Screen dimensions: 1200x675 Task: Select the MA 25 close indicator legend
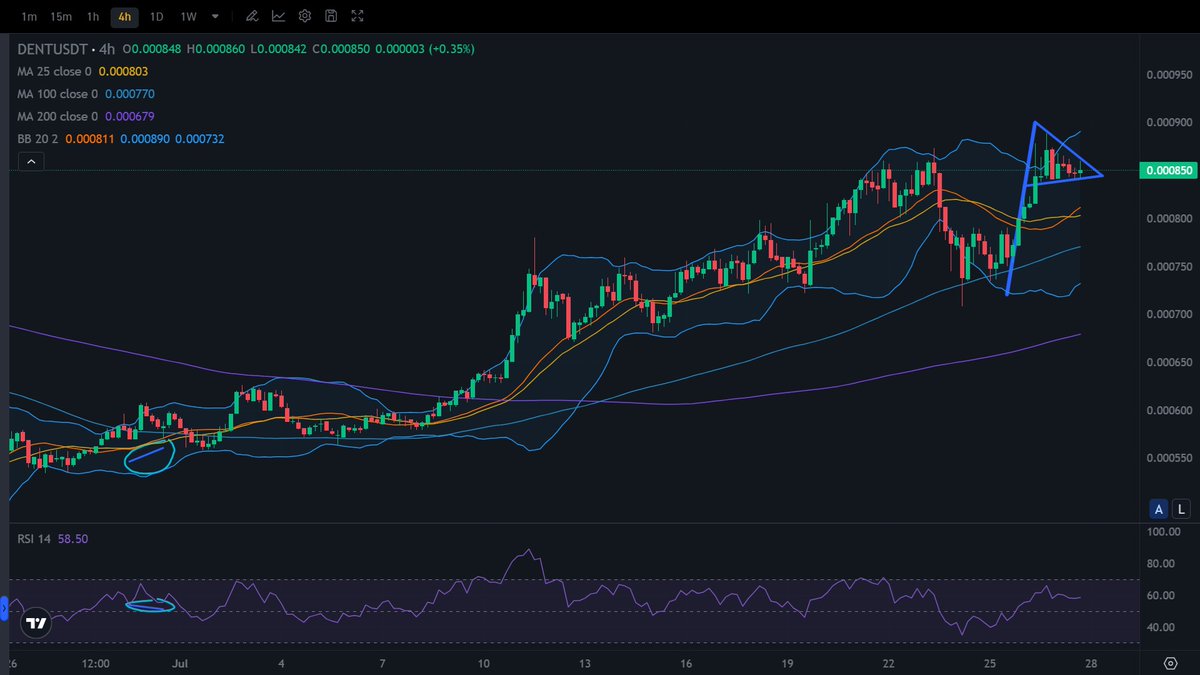56,71
